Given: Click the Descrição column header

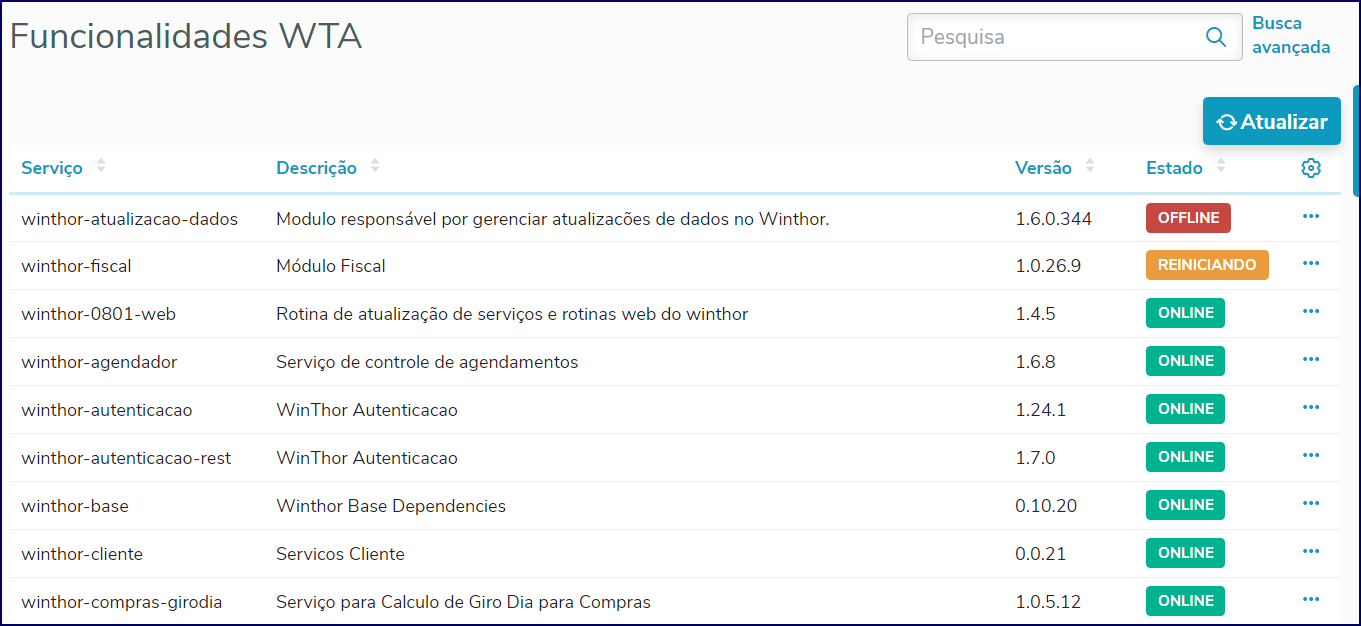Looking at the screenshot, I should [x=316, y=168].
